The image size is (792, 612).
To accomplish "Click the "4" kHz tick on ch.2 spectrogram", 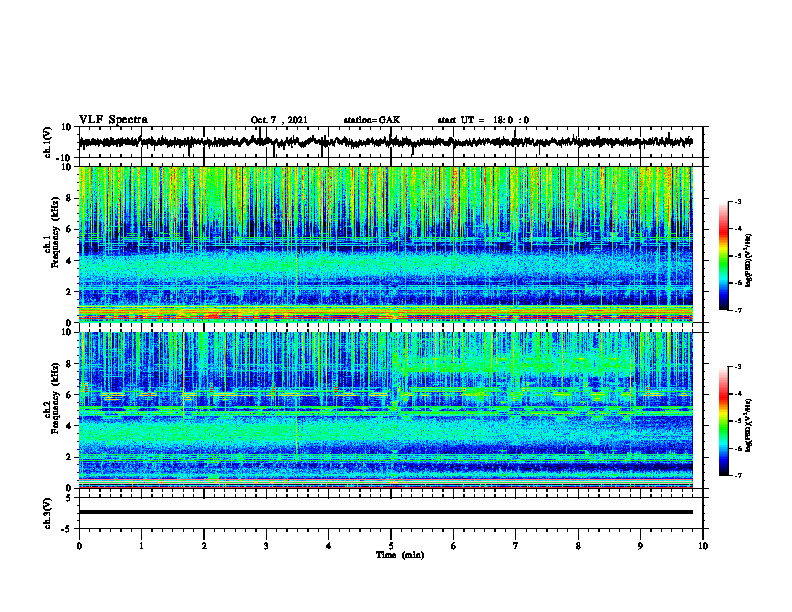I will tap(70, 426).
